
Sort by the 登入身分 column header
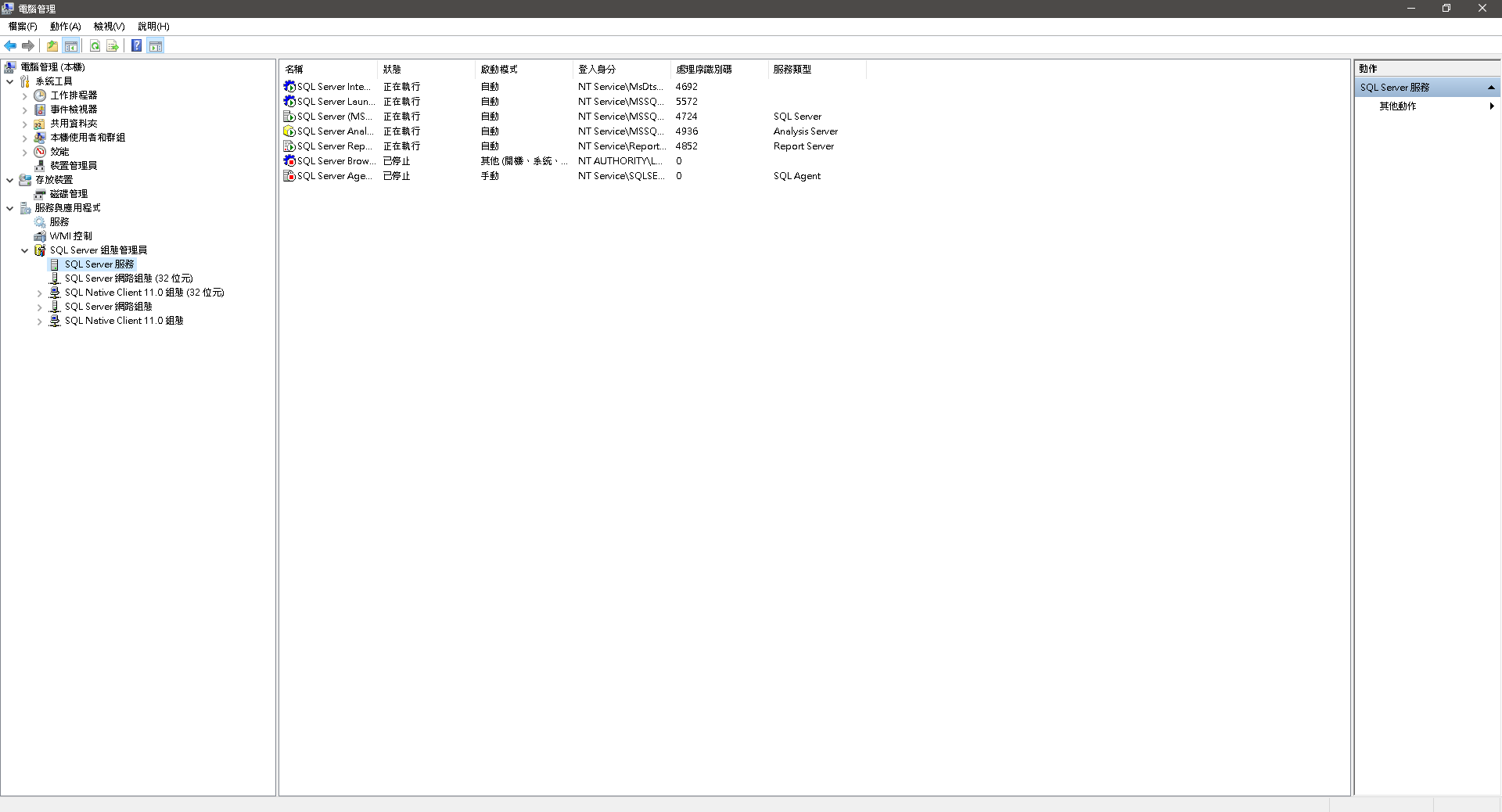pos(622,70)
